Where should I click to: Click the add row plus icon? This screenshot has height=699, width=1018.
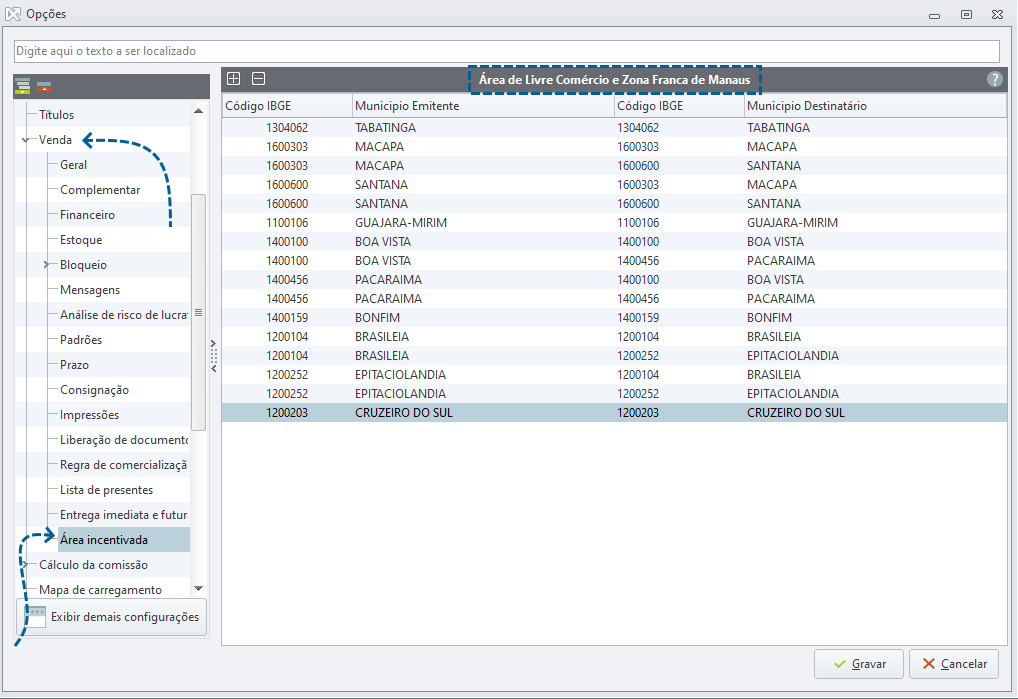[234, 79]
